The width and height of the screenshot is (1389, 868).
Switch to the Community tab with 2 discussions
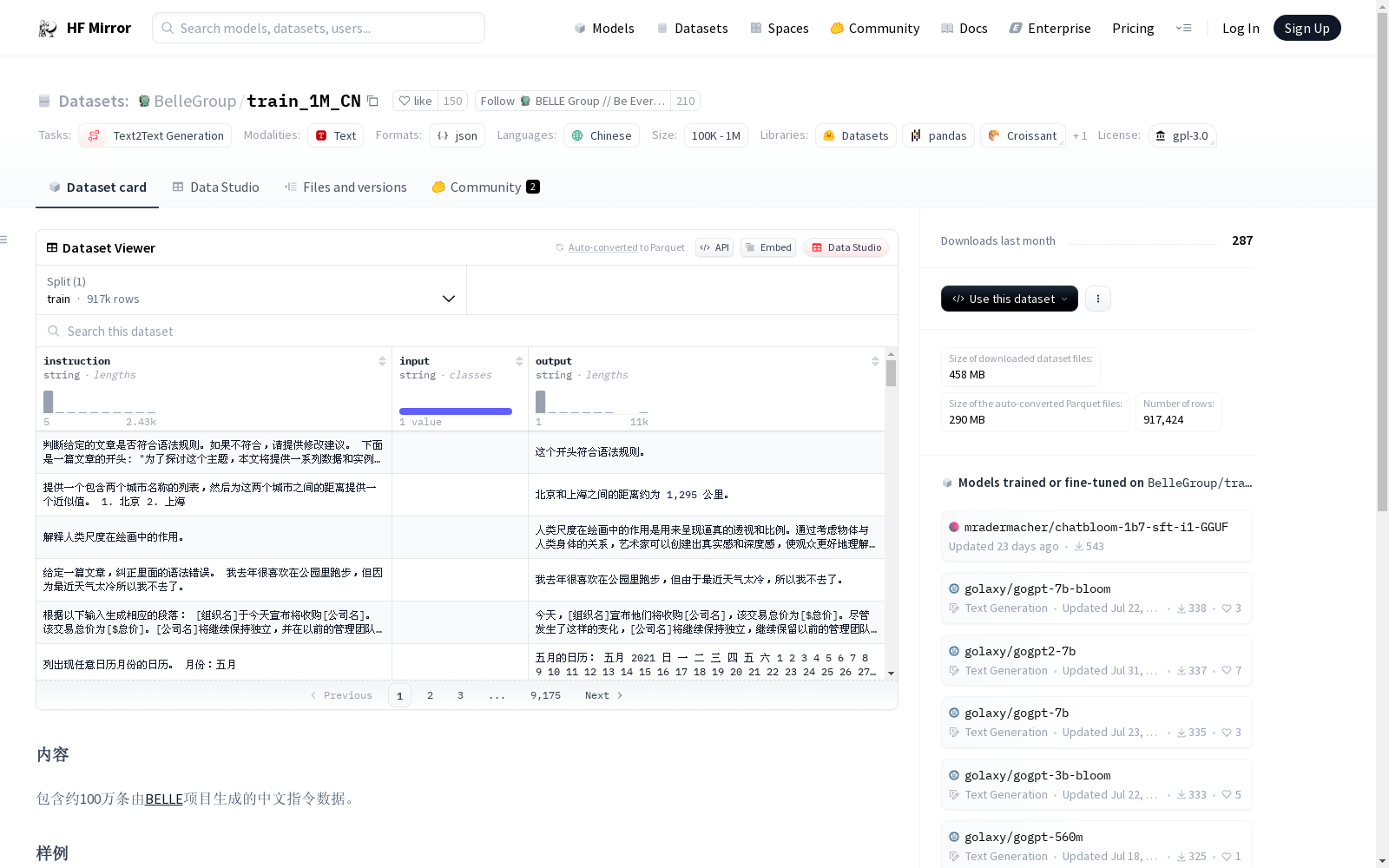tap(485, 187)
